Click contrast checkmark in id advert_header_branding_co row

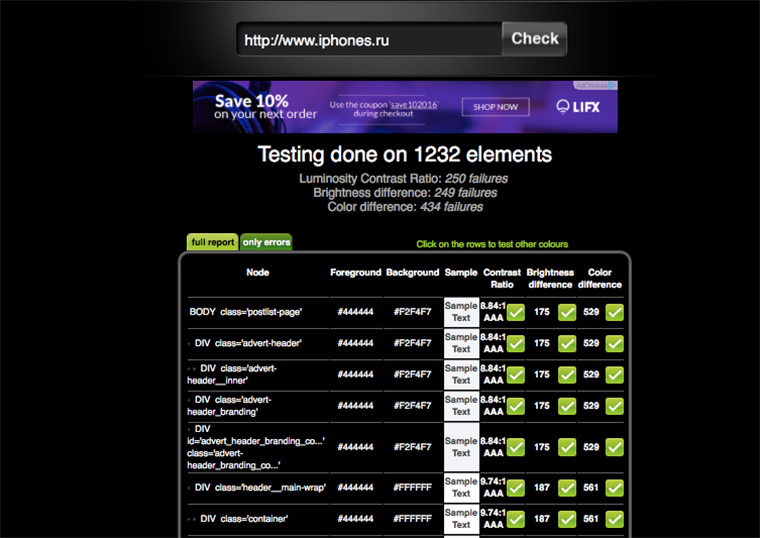[x=516, y=447]
